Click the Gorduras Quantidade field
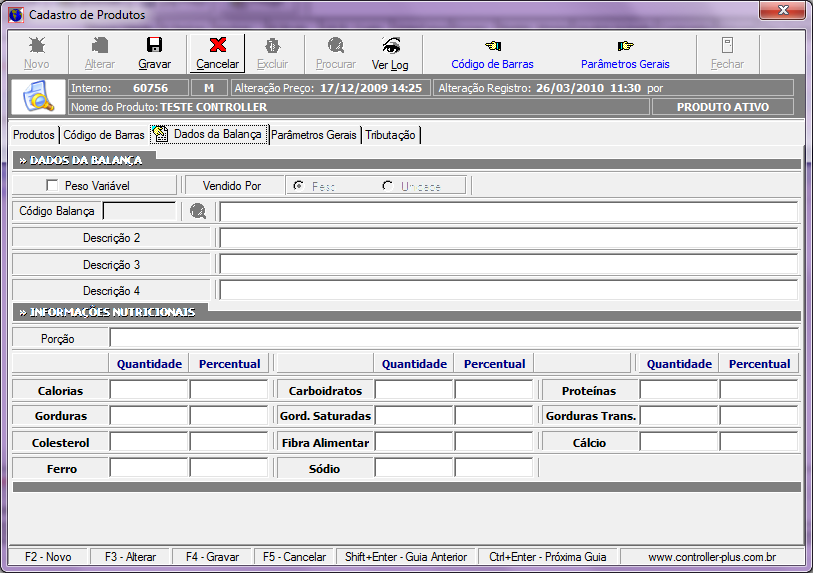This screenshot has width=813, height=573. pyautogui.click(x=149, y=415)
